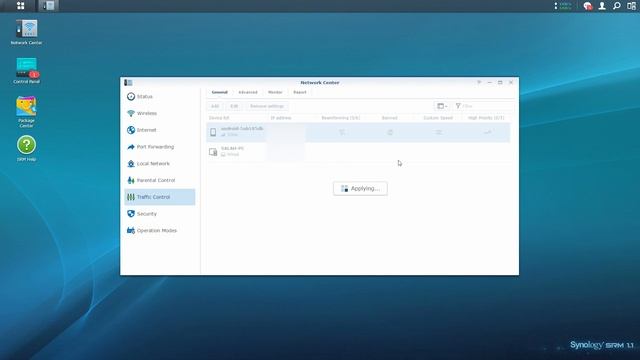The height and width of the screenshot is (360, 640).
Task: Open the Network Center help button
Action: click(x=479, y=82)
